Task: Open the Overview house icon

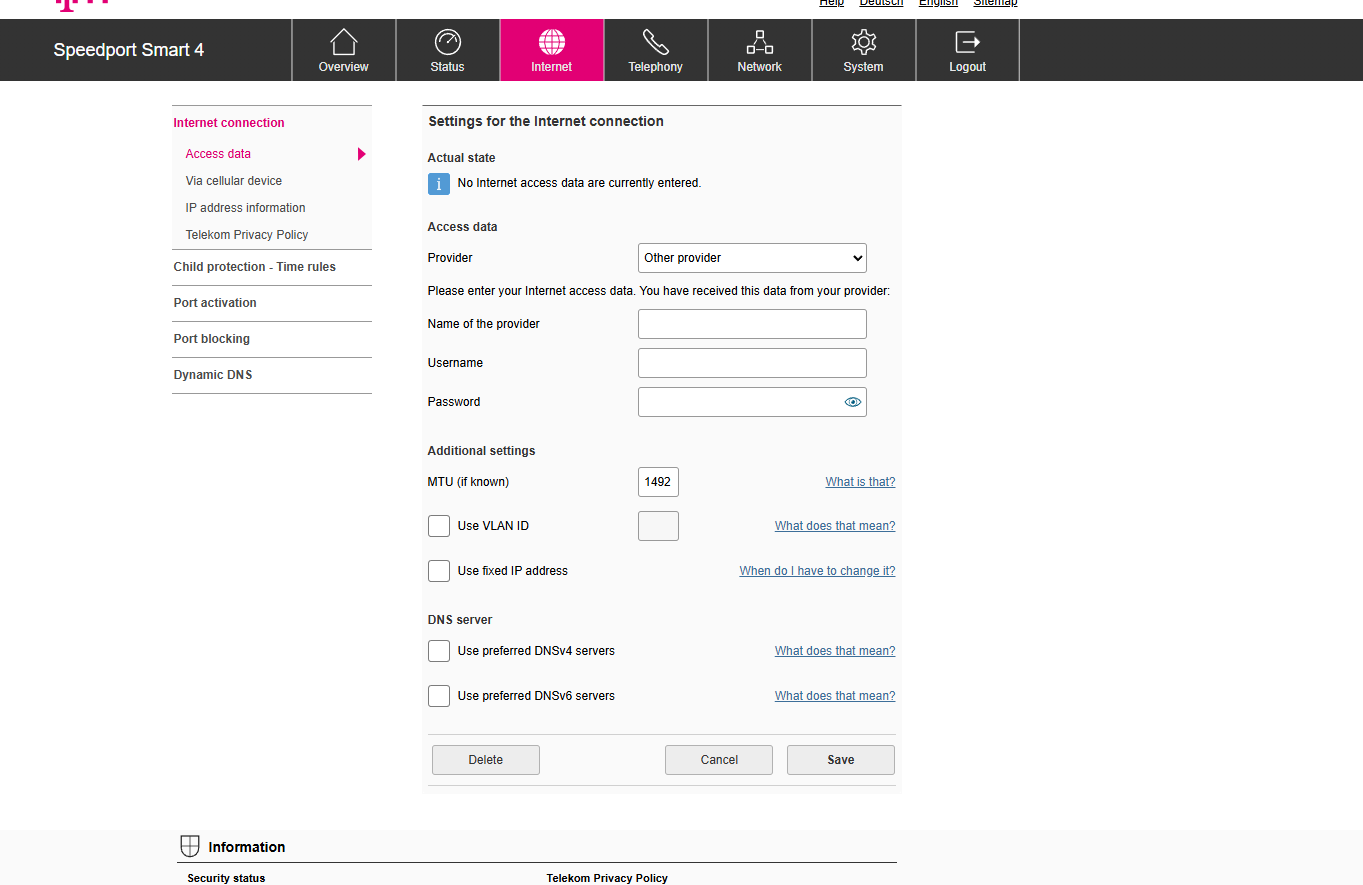Action: click(343, 42)
